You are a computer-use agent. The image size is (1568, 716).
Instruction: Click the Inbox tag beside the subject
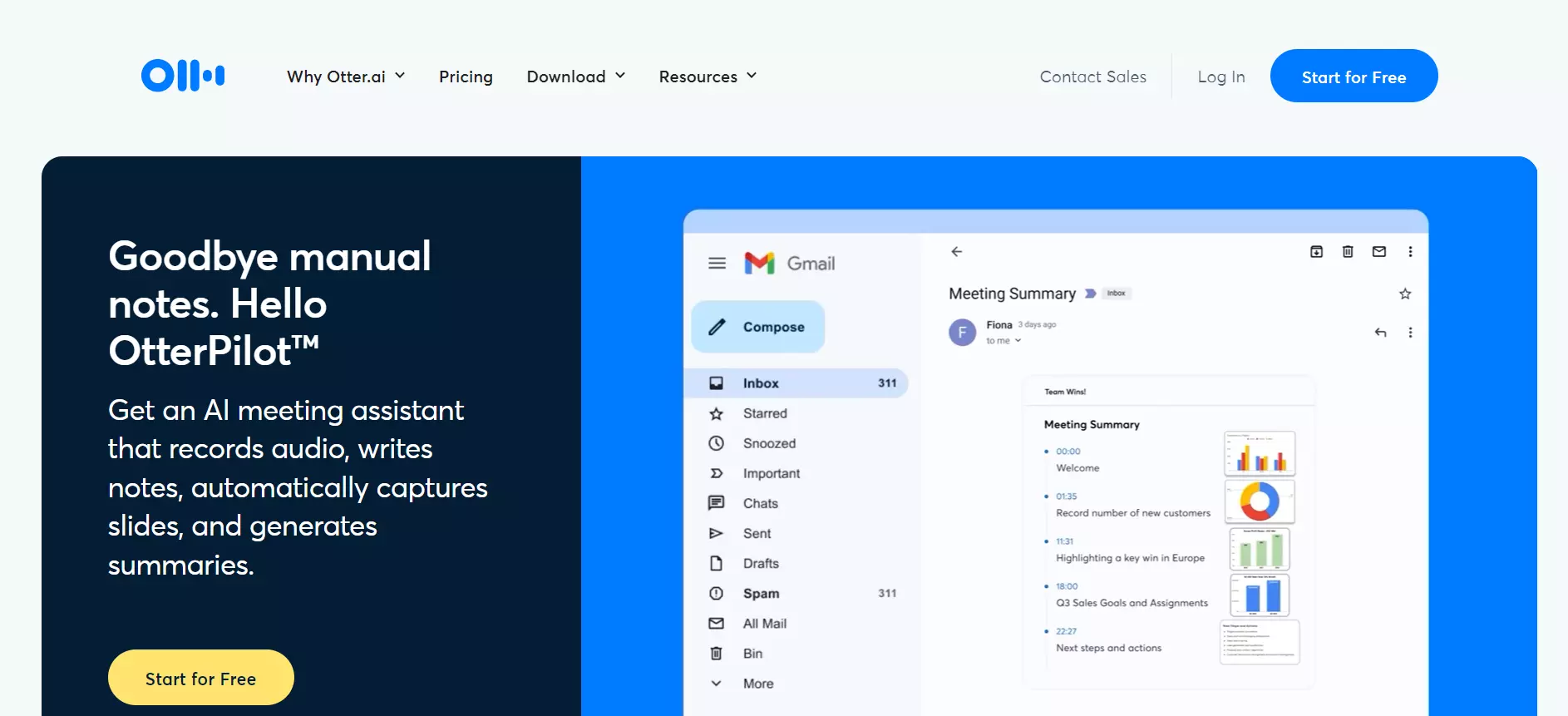point(1116,294)
